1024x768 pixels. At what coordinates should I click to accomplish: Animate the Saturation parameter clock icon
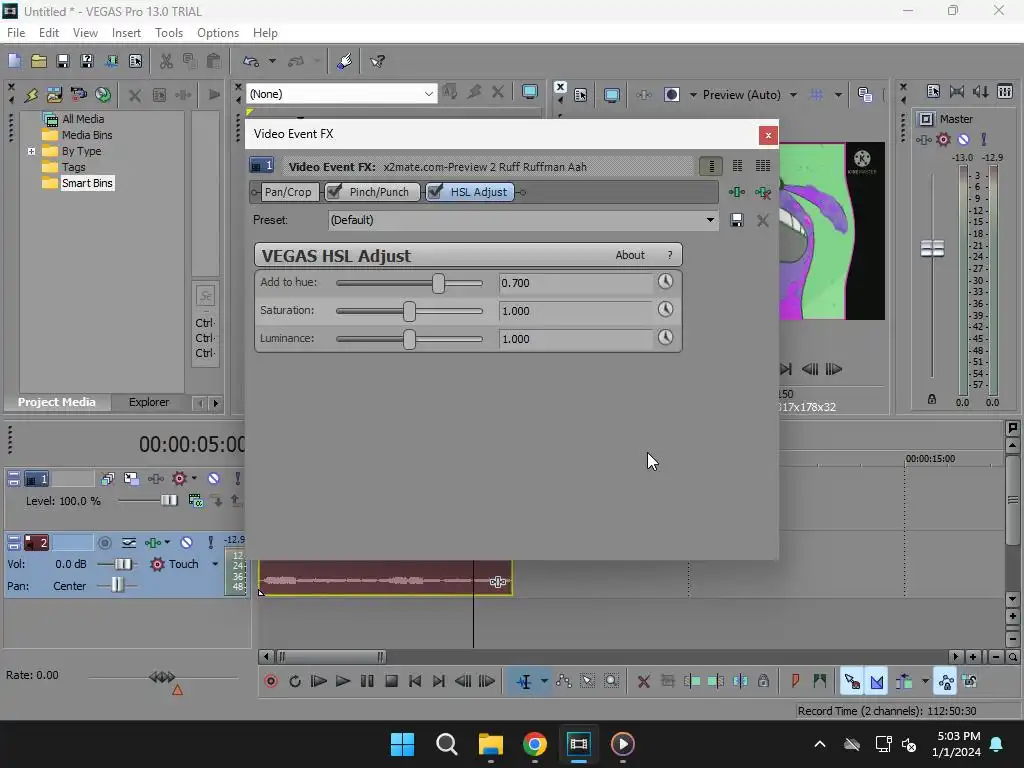tap(665, 310)
